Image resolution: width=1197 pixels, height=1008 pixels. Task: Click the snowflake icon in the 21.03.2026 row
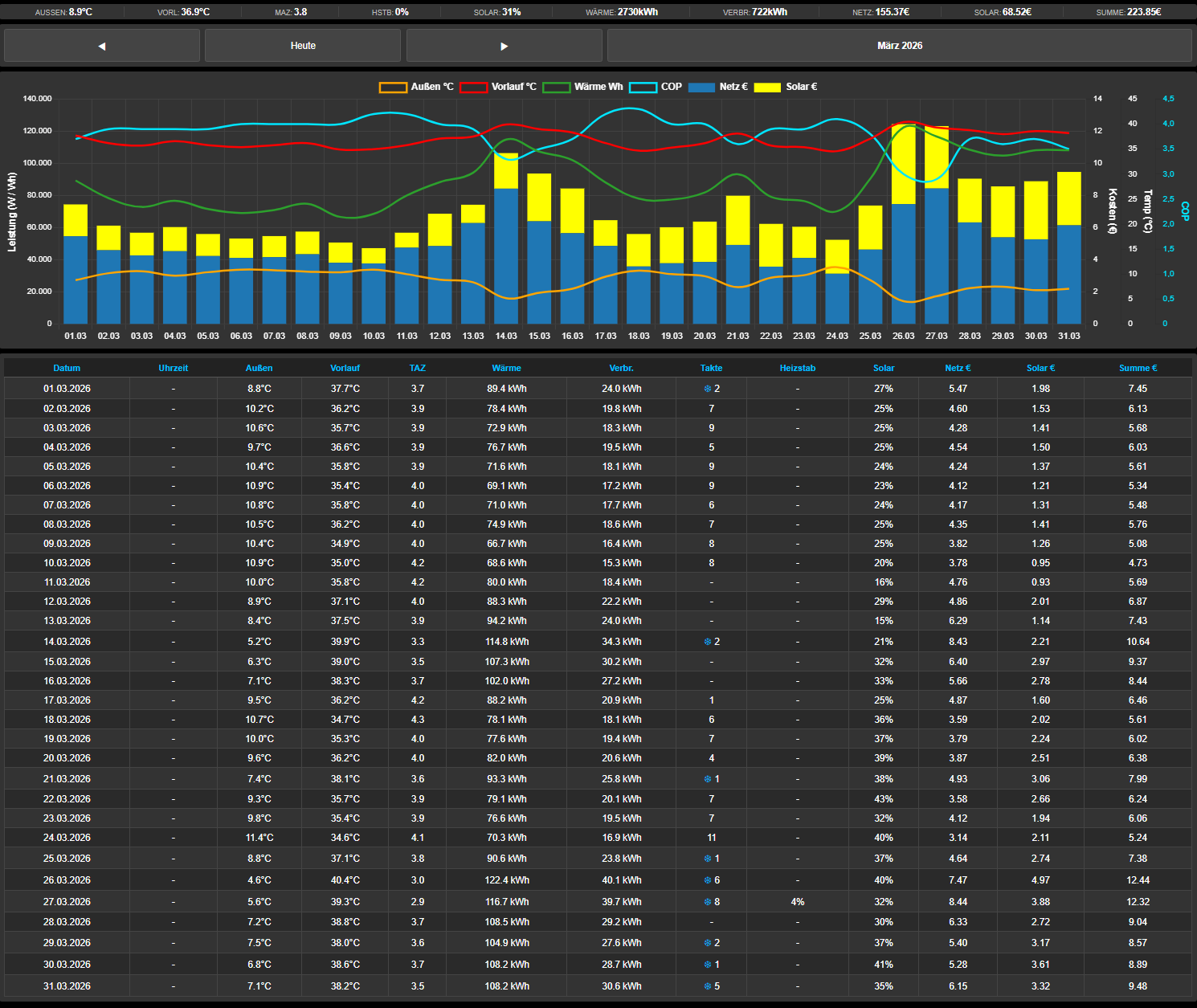click(x=708, y=779)
